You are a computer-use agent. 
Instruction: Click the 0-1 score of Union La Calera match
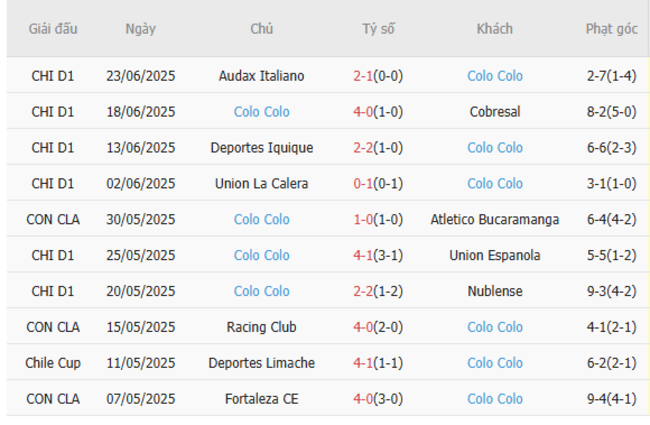(x=363, y=184)
